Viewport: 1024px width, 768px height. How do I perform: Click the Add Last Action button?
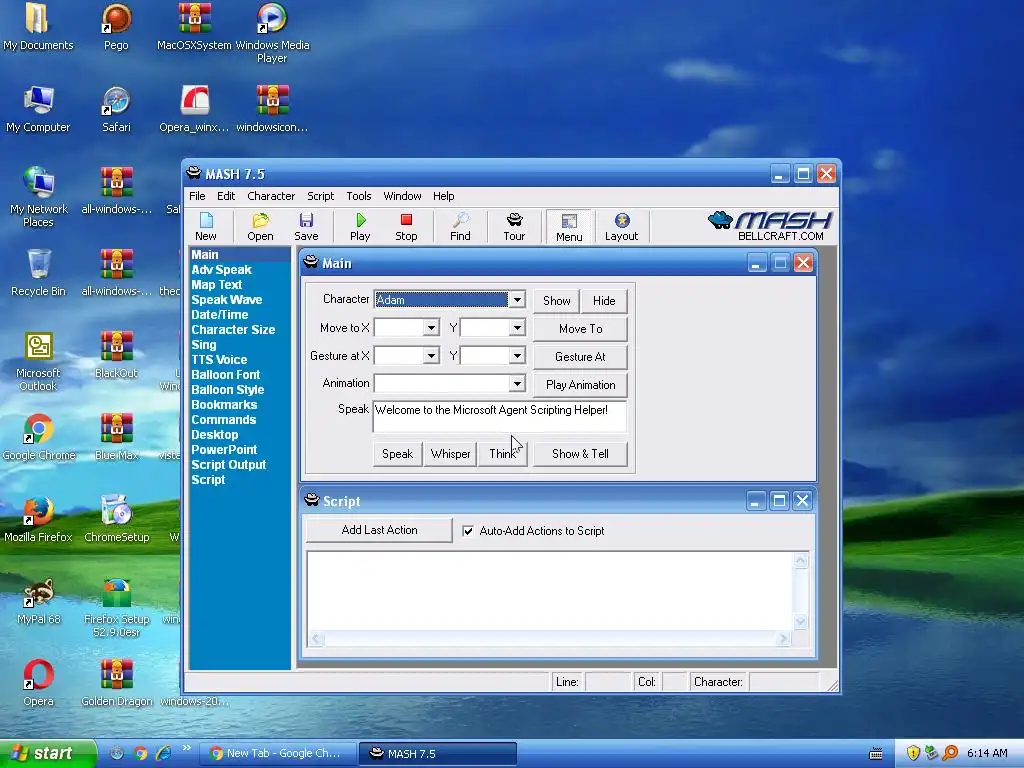(379, 530)
